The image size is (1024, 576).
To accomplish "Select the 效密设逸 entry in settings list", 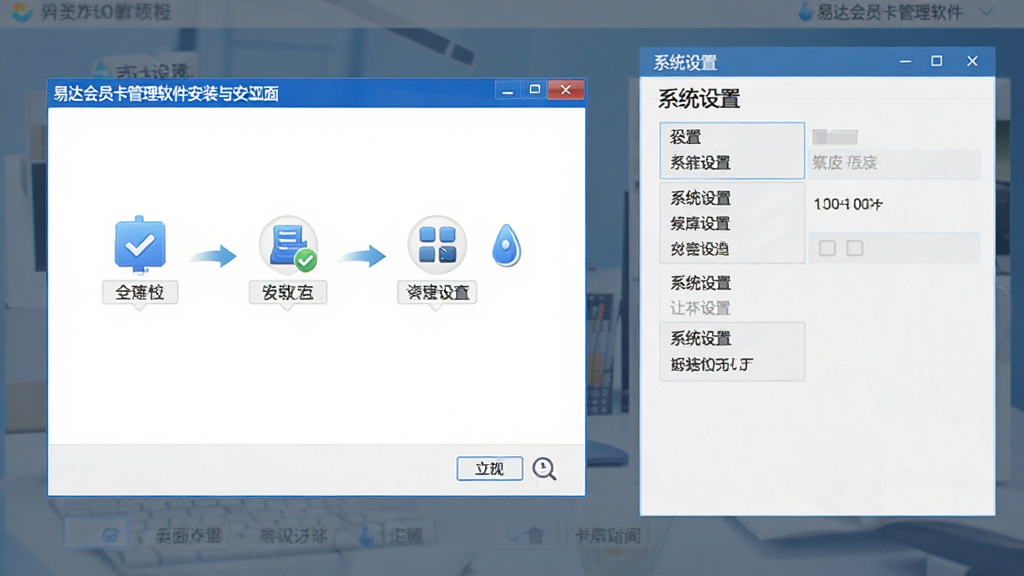I will coord(699,249).
